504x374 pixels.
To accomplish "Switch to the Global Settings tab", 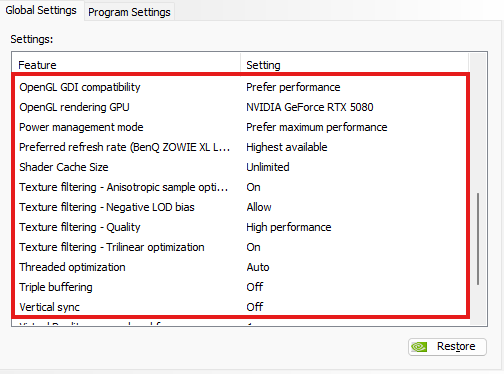I will pyautogui.click(x=41, y=10).
